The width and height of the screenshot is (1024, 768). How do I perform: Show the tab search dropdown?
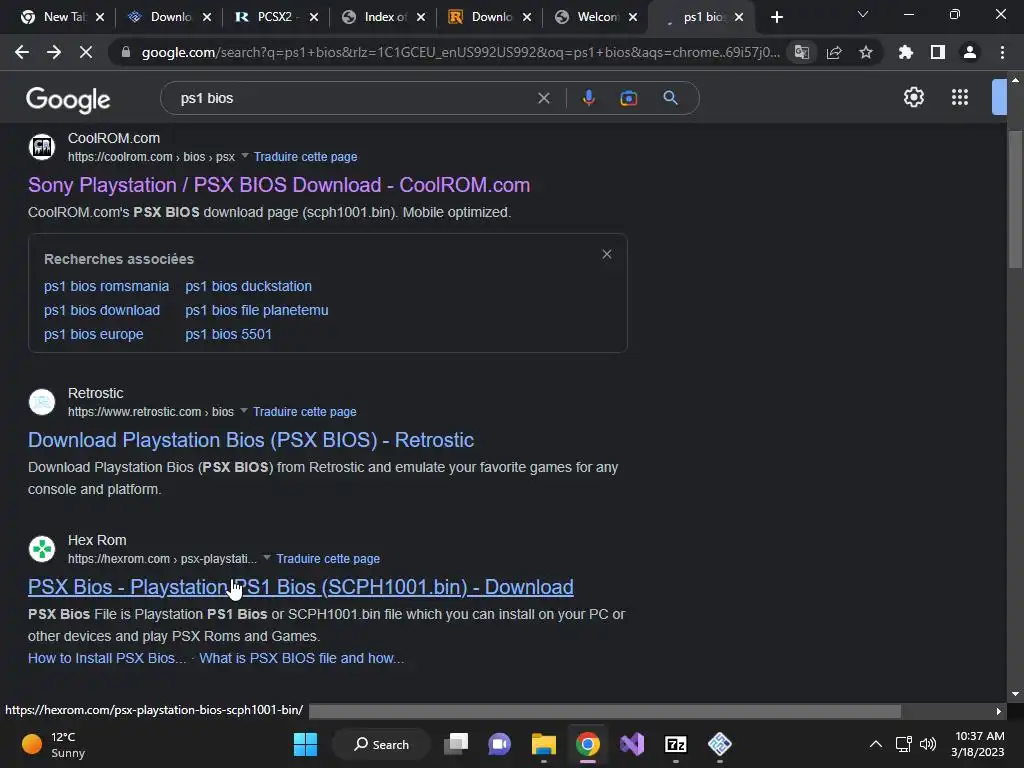863,14
